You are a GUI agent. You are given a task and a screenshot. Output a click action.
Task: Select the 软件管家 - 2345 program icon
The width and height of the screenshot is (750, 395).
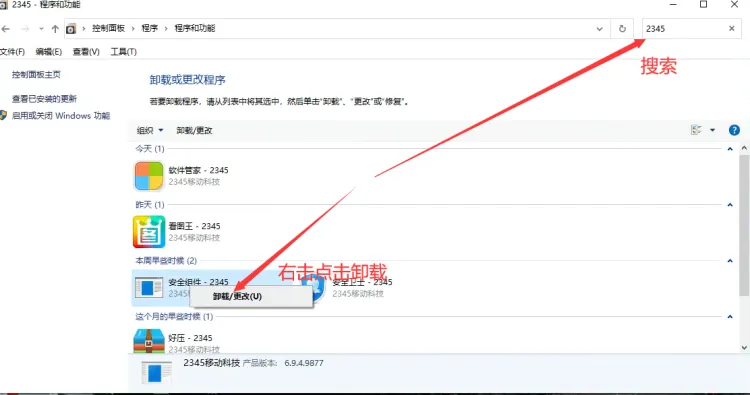tap(148, 176)
